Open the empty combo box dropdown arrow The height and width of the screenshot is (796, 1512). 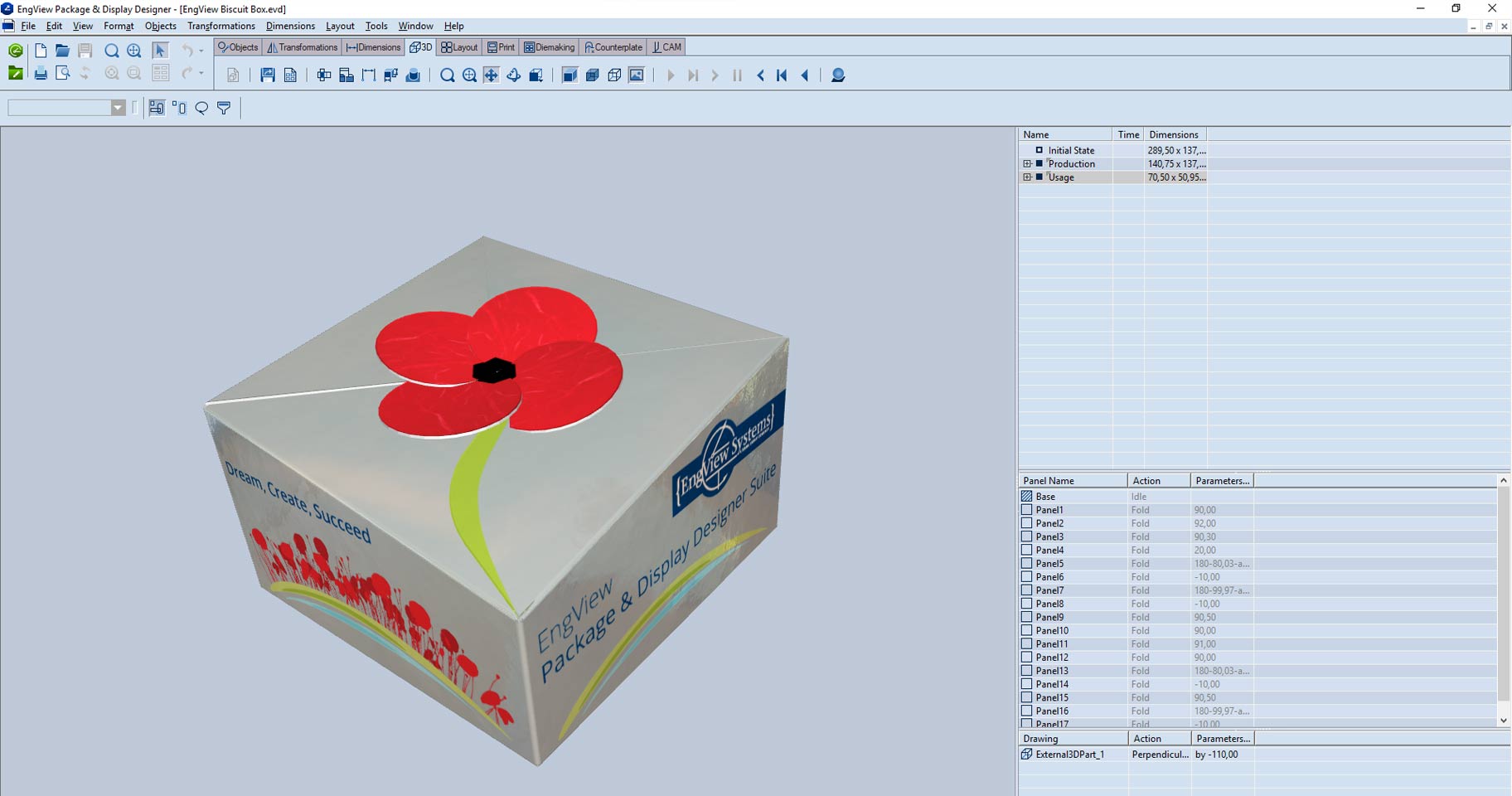(x=118, y=108)
